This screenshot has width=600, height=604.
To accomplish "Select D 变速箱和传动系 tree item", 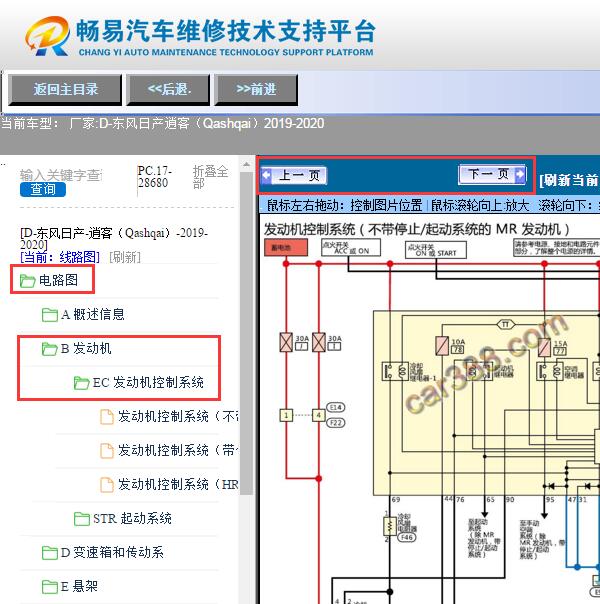I will [x=112, y=552].
